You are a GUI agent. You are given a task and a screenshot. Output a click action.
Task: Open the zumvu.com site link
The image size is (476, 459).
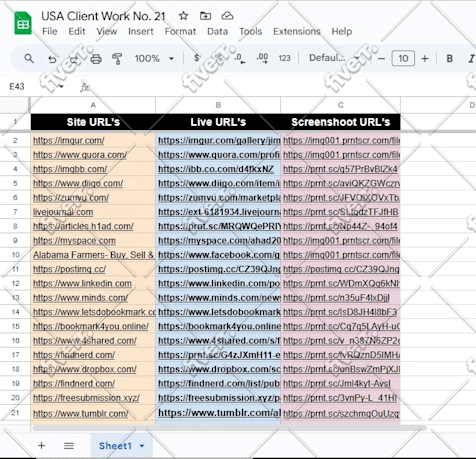pos(71,198)
